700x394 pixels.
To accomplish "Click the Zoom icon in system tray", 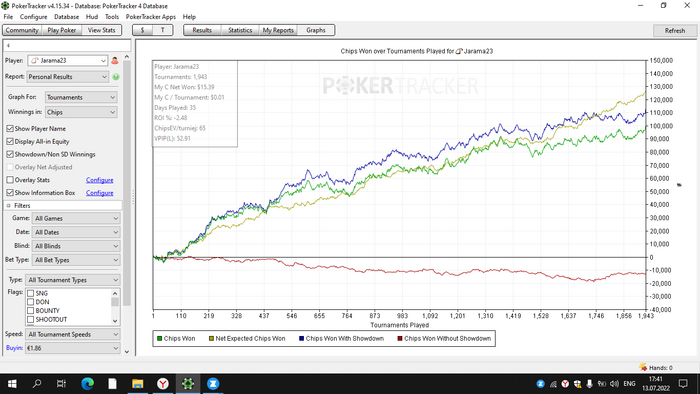I will (x=540, y=384).
